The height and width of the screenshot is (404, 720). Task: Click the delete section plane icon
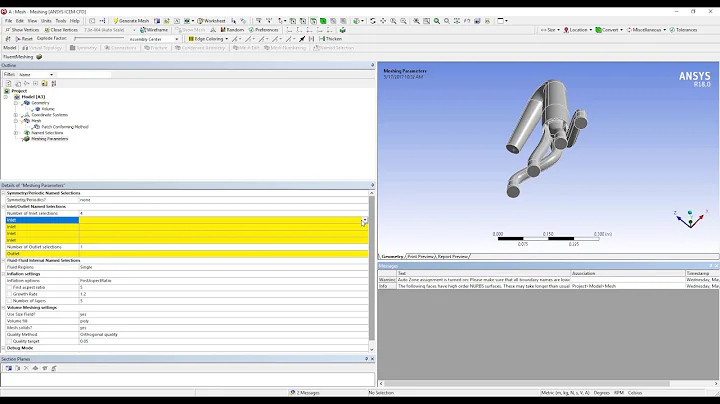(x=26, y=368)
